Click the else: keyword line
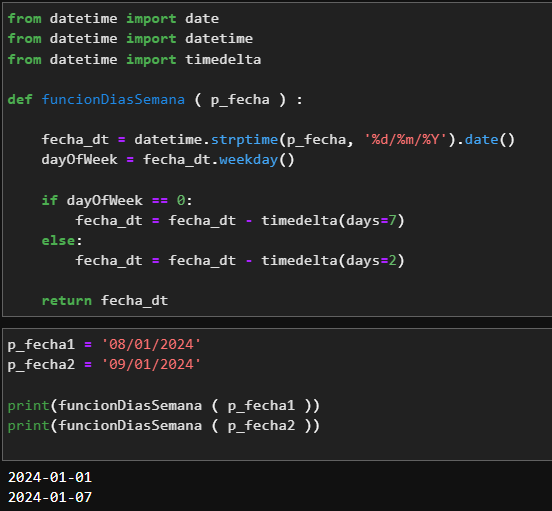Screen dimensions: 552x511 coord(62,241)
